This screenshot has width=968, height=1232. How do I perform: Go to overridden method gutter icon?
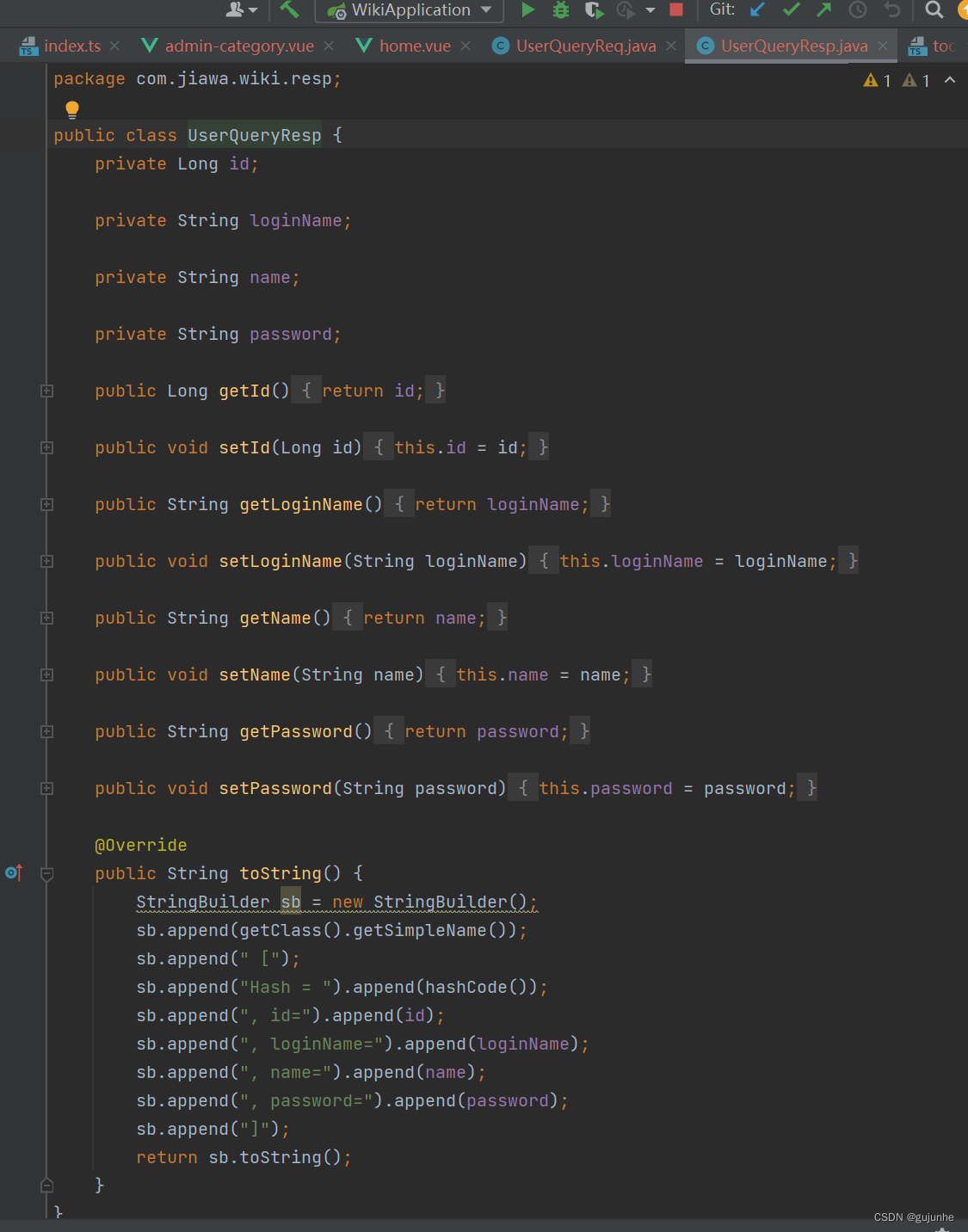pyautogui.click(x=14, y=872)
